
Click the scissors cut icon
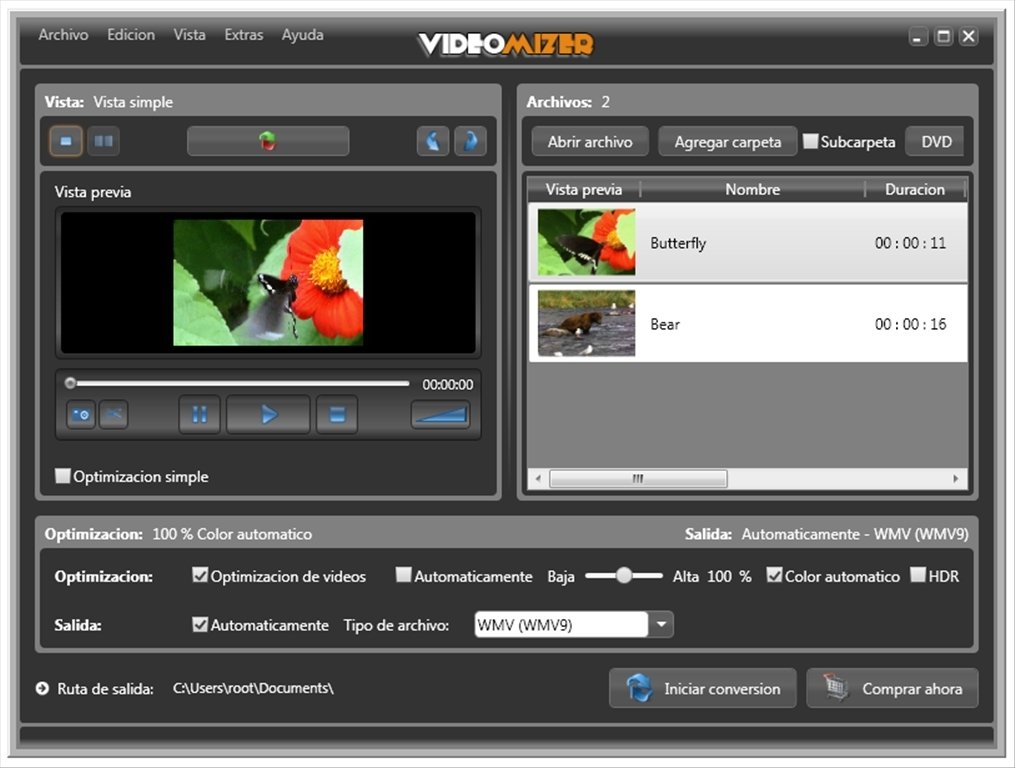(113, 414)
